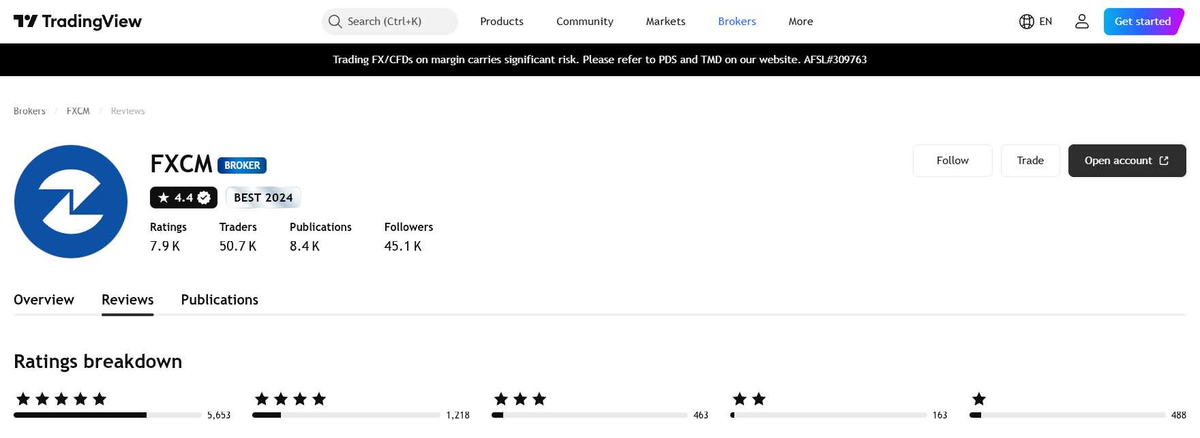Click the Open account button
The width and height of the screenshot is (1200, 438).
click(x=1127, y=161)
